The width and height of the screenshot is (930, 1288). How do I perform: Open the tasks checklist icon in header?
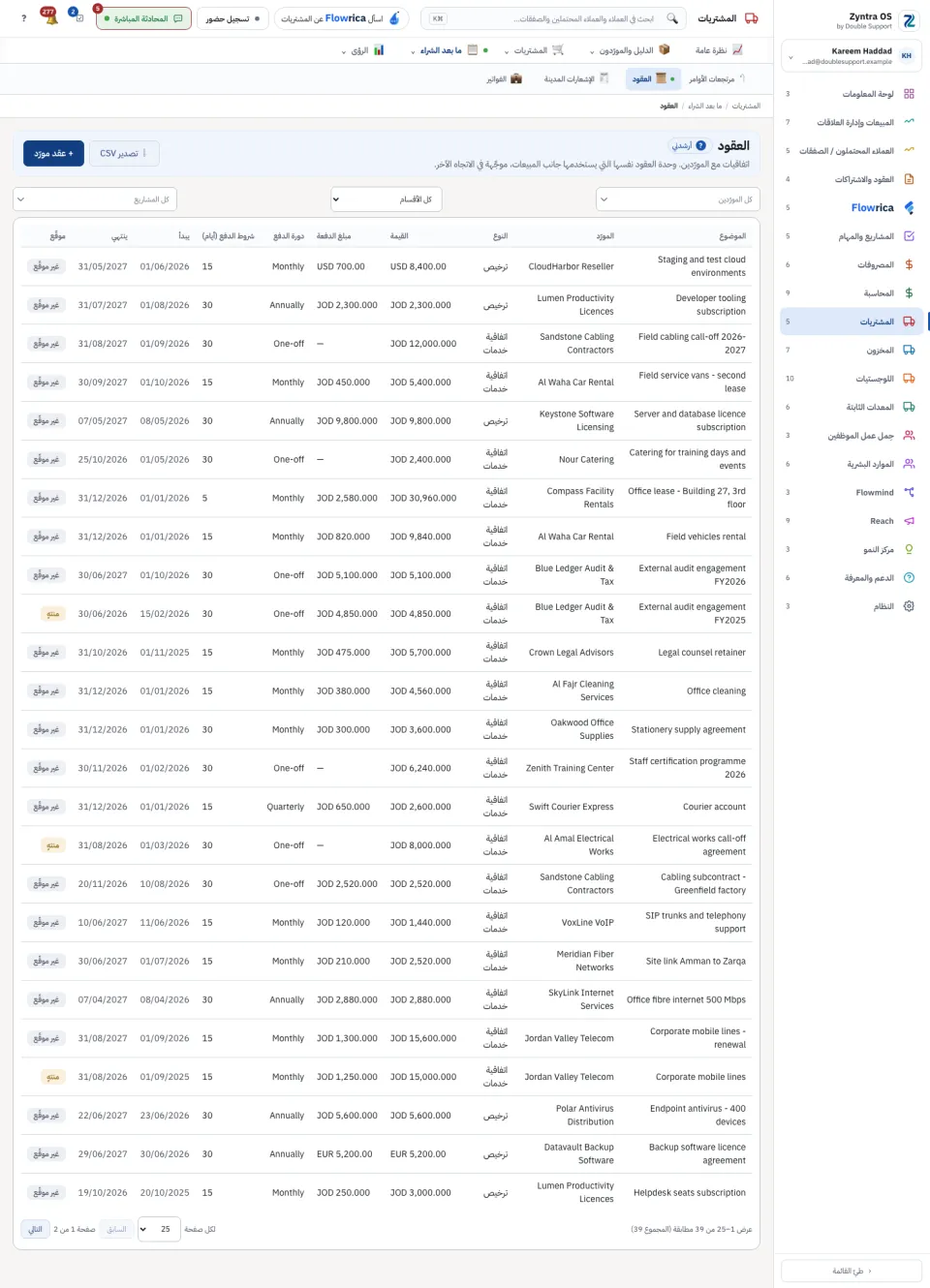pyautogui.click(x=78, y=18)
